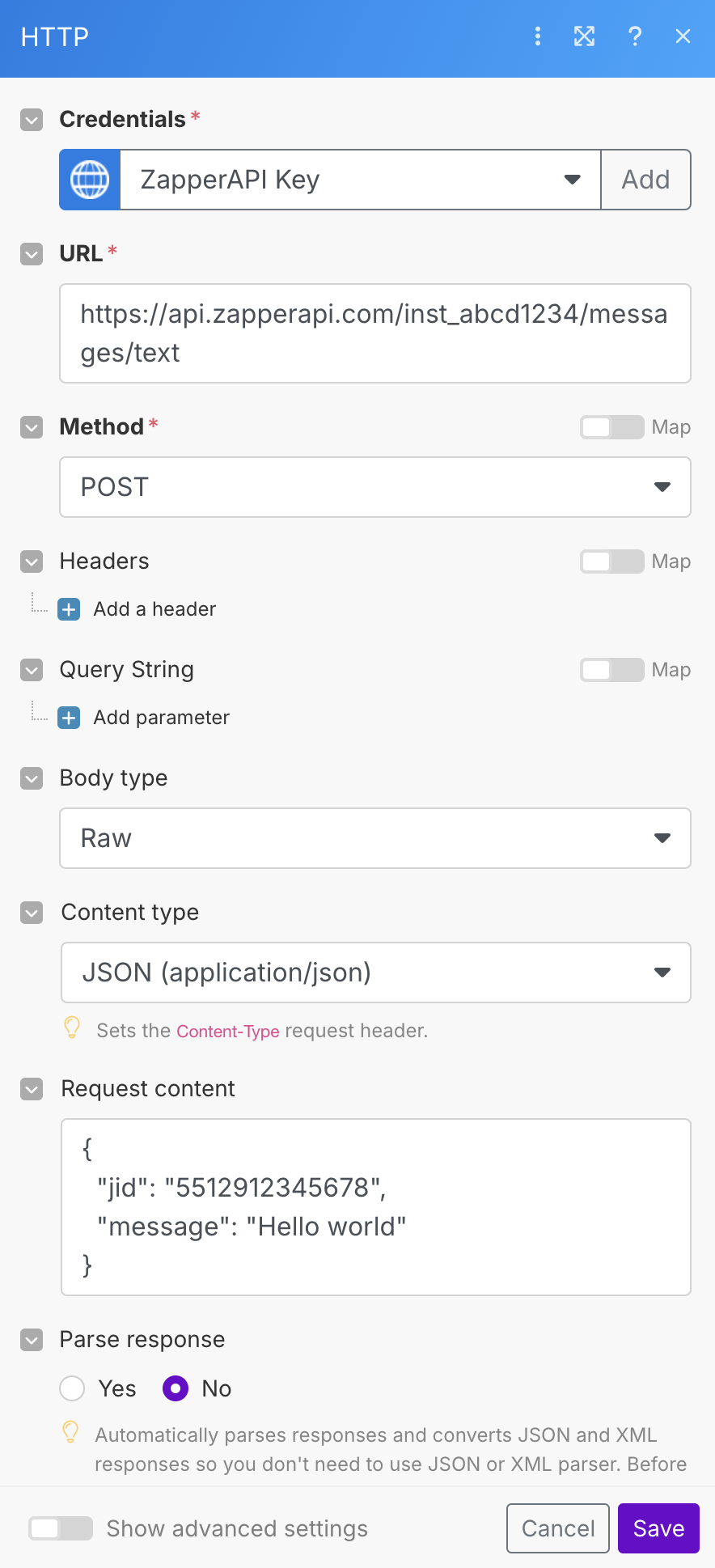
Task: Click the Save button
Action: tap(658, 1528)
